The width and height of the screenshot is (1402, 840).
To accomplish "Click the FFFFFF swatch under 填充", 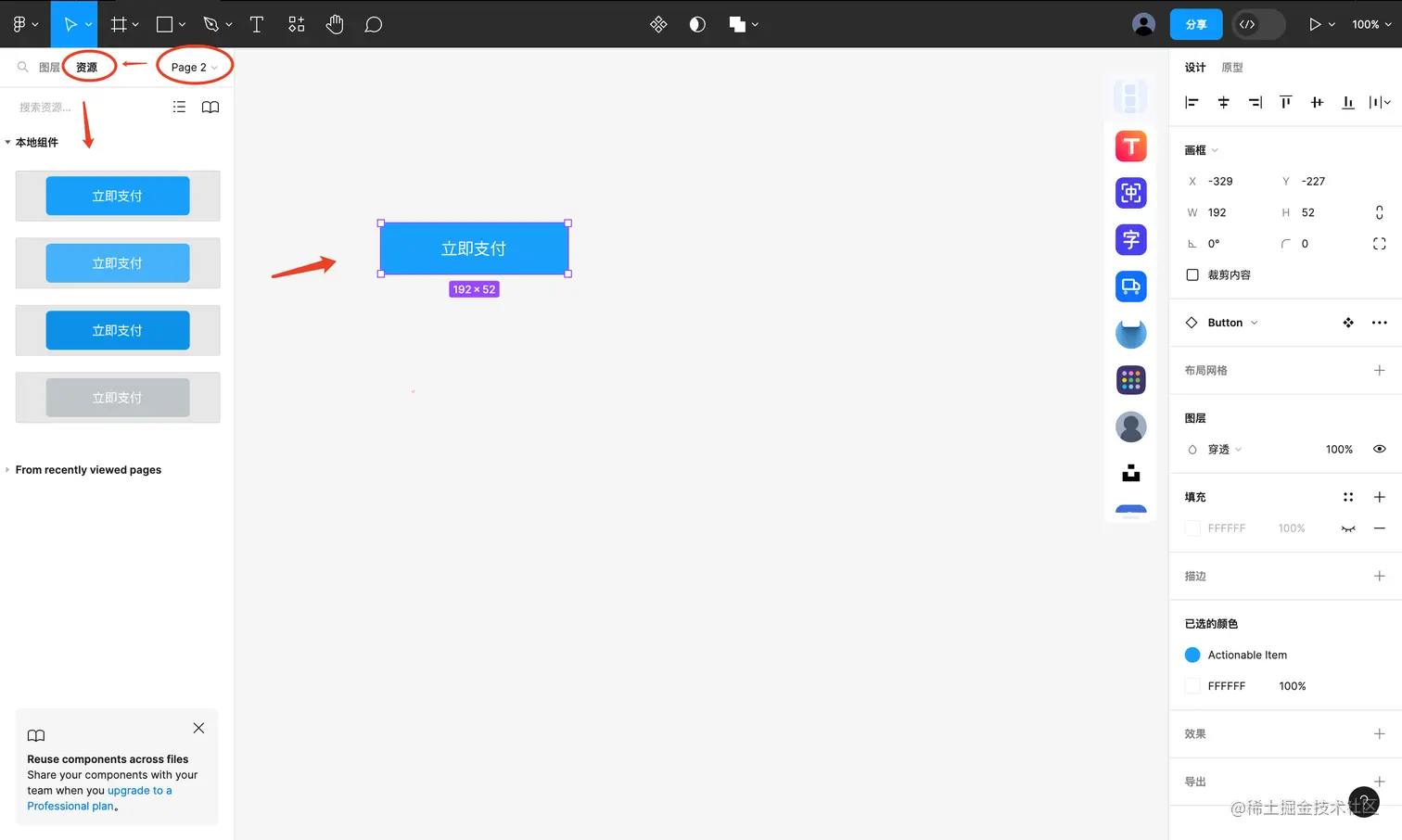I will tap(1192, 528).
